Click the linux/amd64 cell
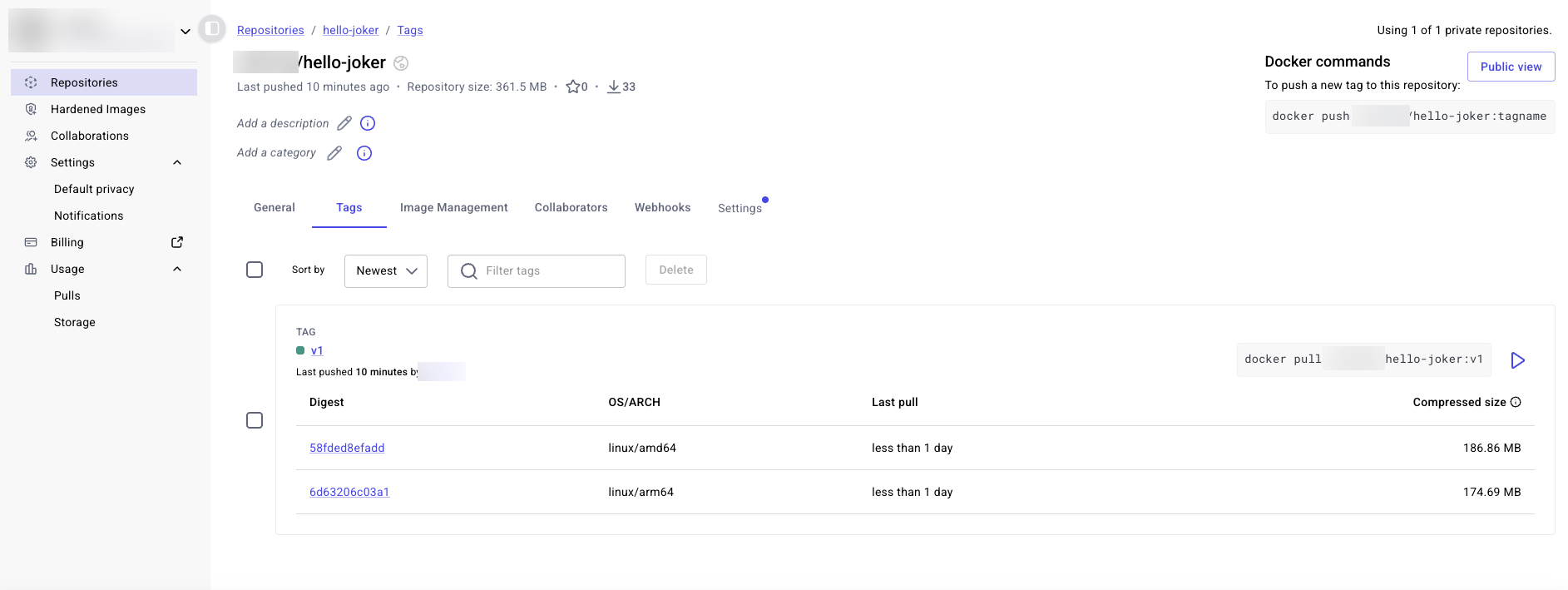Screen dimensions: 1568x590 click(x=642, y=448)
